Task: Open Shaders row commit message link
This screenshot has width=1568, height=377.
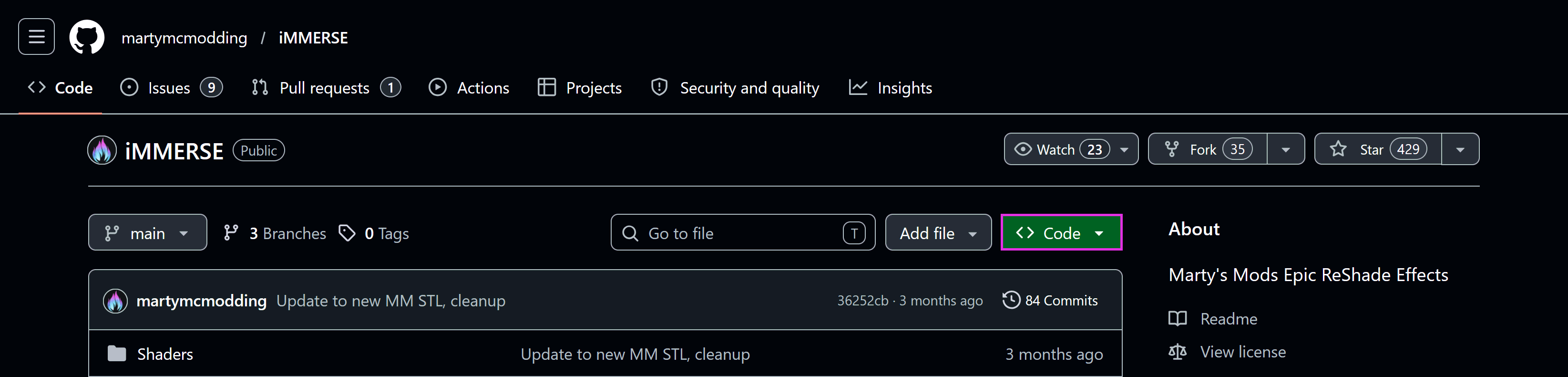Action: [x=635, y=355]
